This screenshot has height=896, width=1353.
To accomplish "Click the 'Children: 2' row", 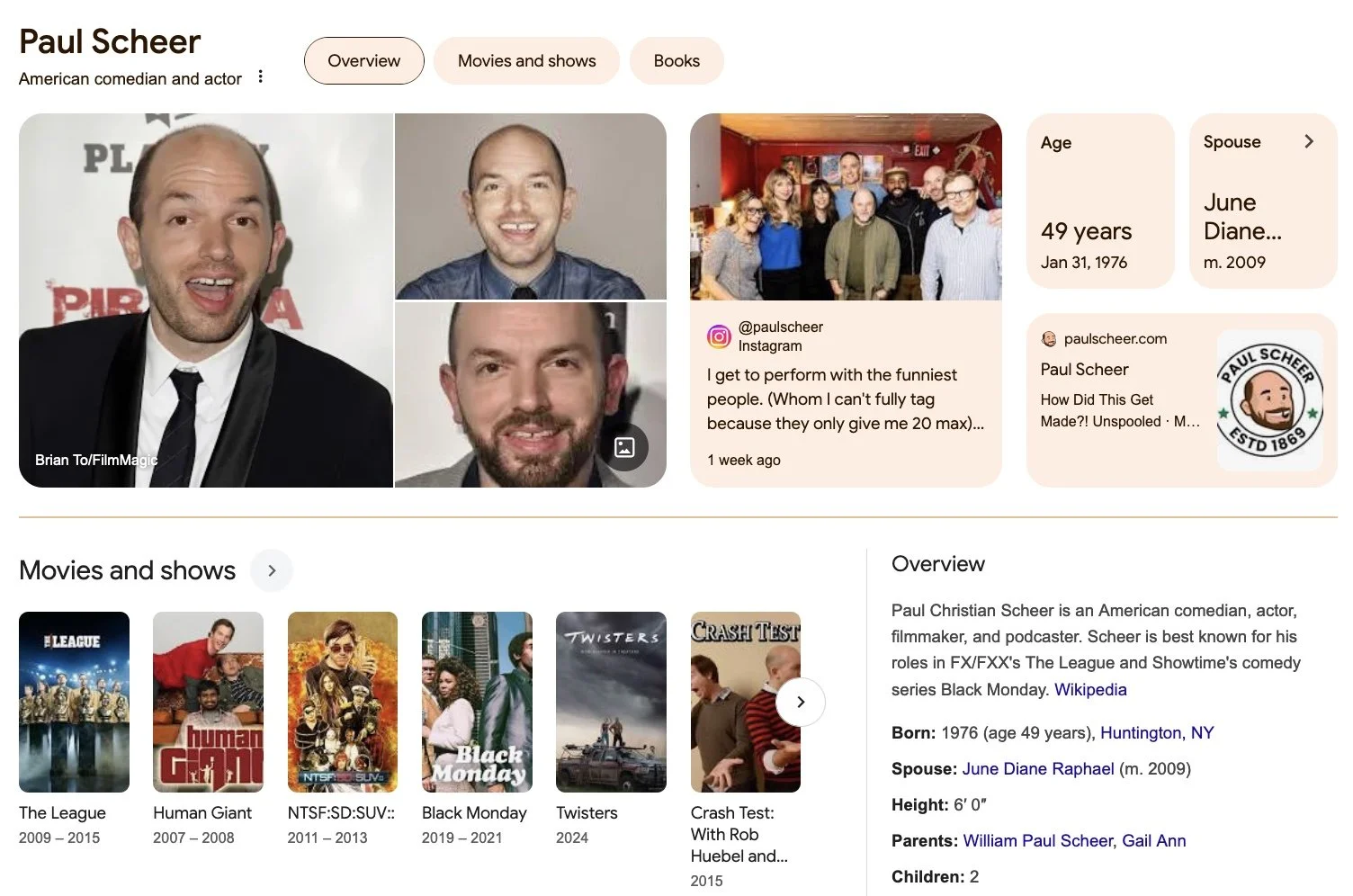I will click(x=935, y=876).
